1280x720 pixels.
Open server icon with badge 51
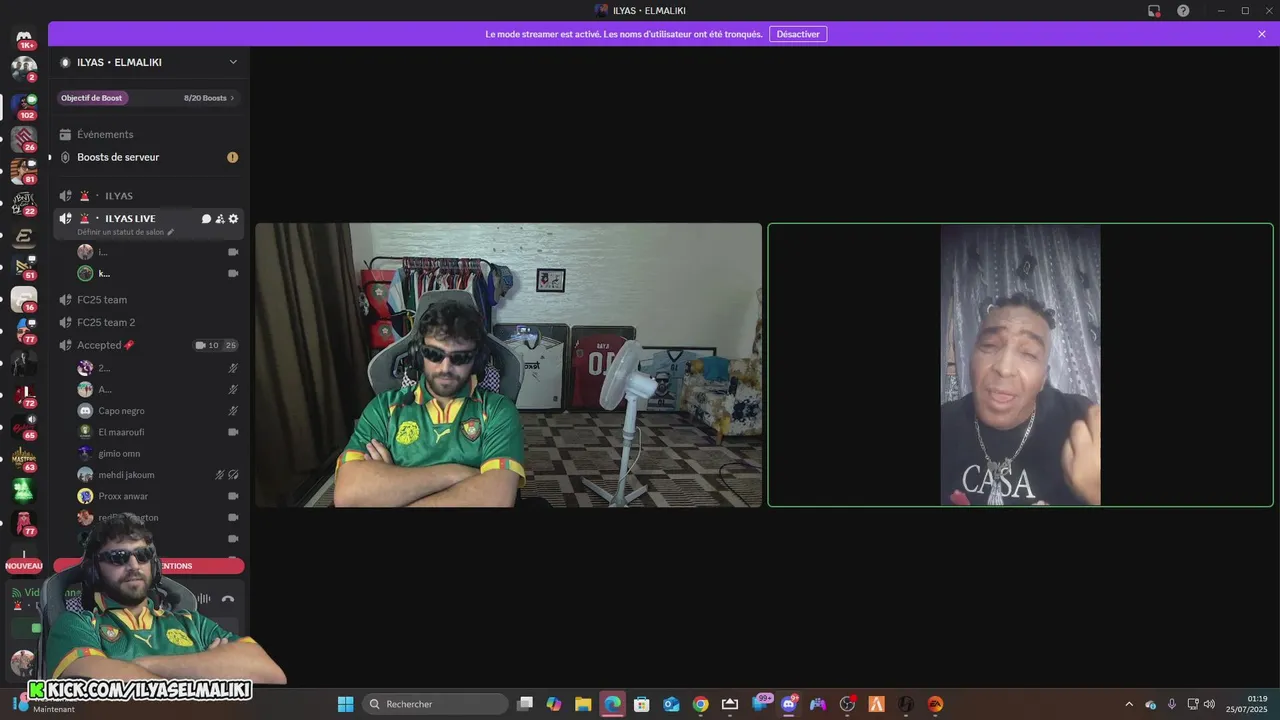click(x=24, y=266)
